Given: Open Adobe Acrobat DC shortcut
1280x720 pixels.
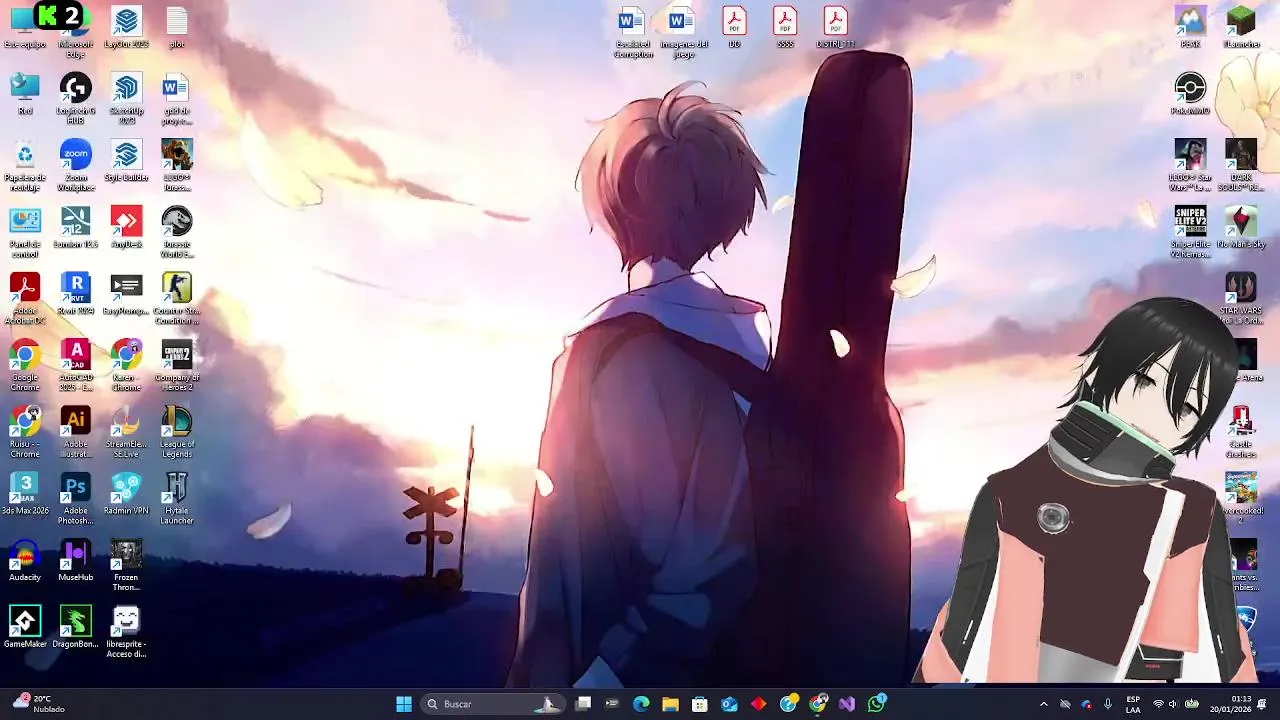Looking at the screenshot, I should 25,299.
